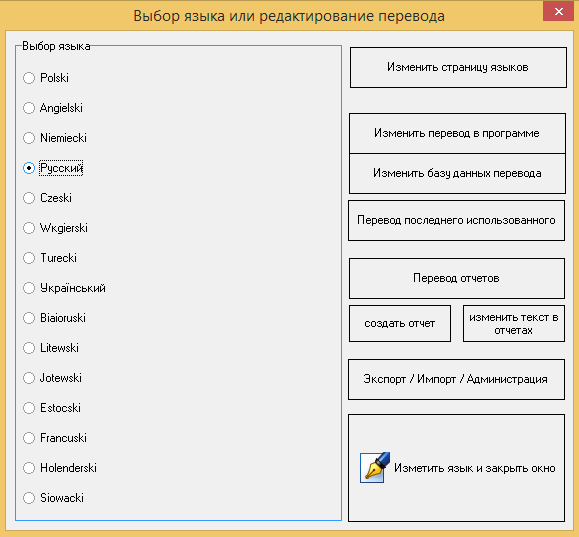The image size is (579, 537).
Task: Open Изменить перевод в программе
Action: point(457,133)
